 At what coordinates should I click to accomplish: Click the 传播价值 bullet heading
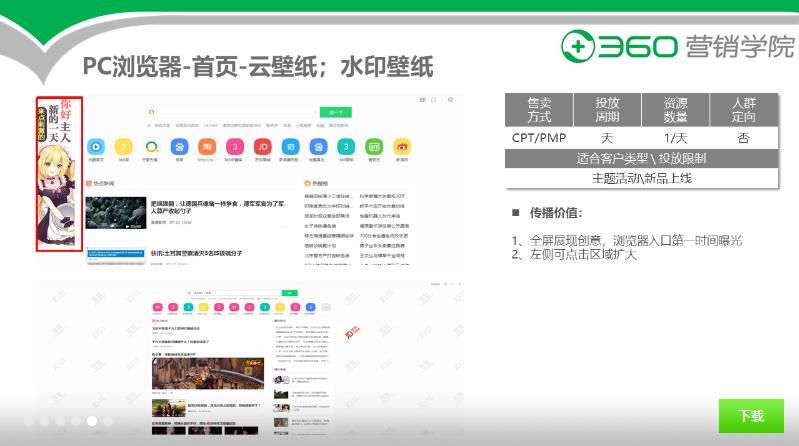point(555,213)
